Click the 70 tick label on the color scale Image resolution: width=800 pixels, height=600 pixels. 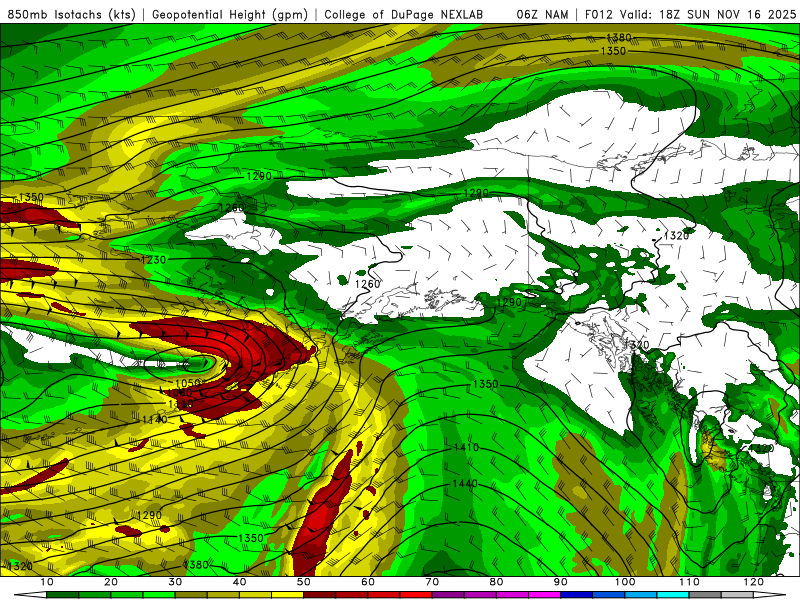432,582
